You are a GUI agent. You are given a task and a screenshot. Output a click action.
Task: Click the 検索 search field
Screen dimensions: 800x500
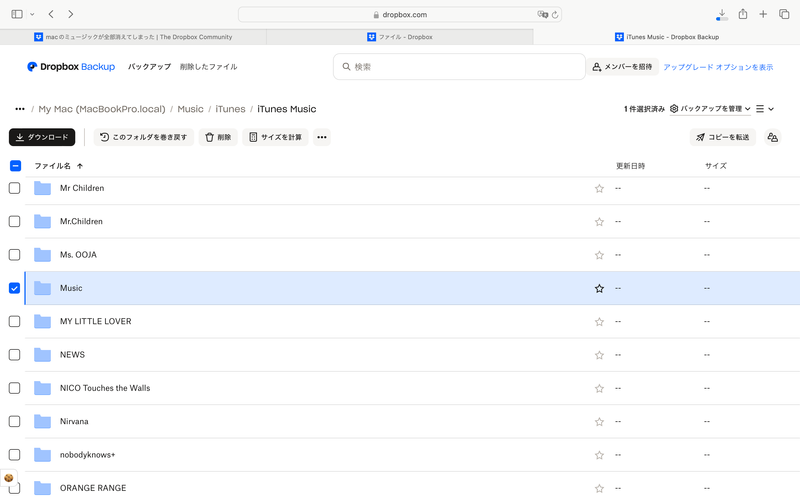click(460, 67)
